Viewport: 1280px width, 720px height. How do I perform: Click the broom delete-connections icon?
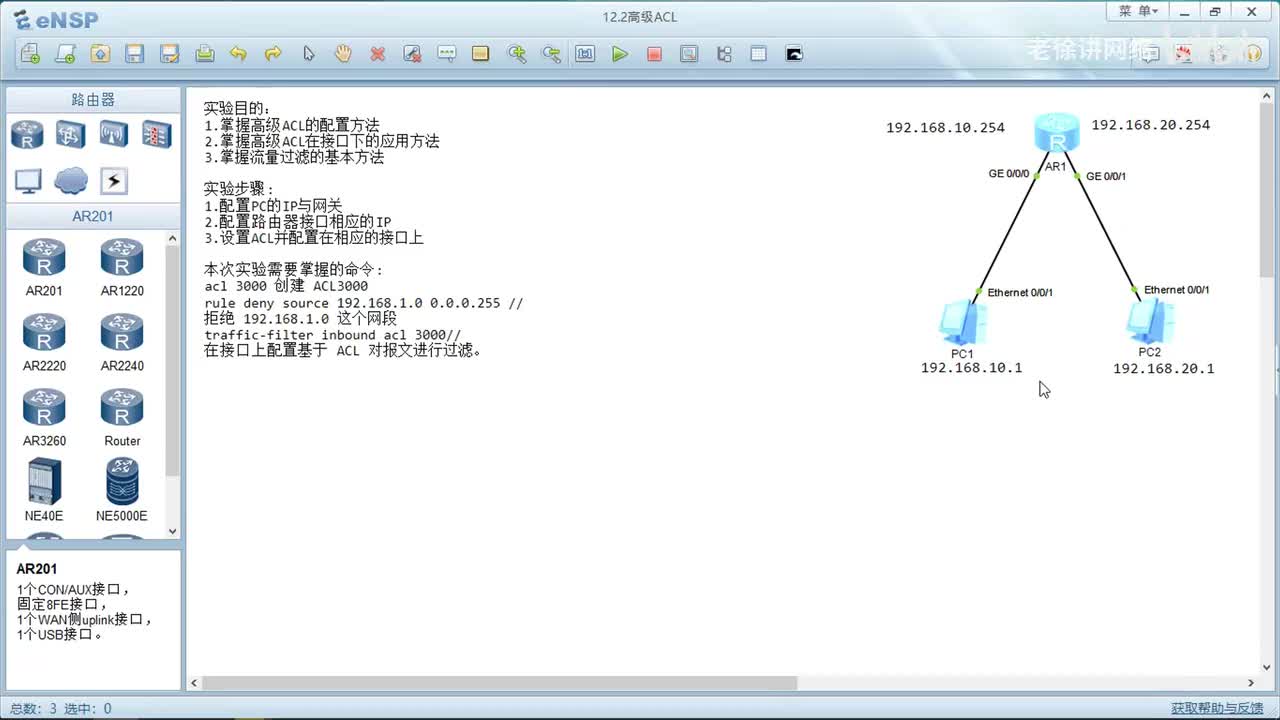click(412, 54)
